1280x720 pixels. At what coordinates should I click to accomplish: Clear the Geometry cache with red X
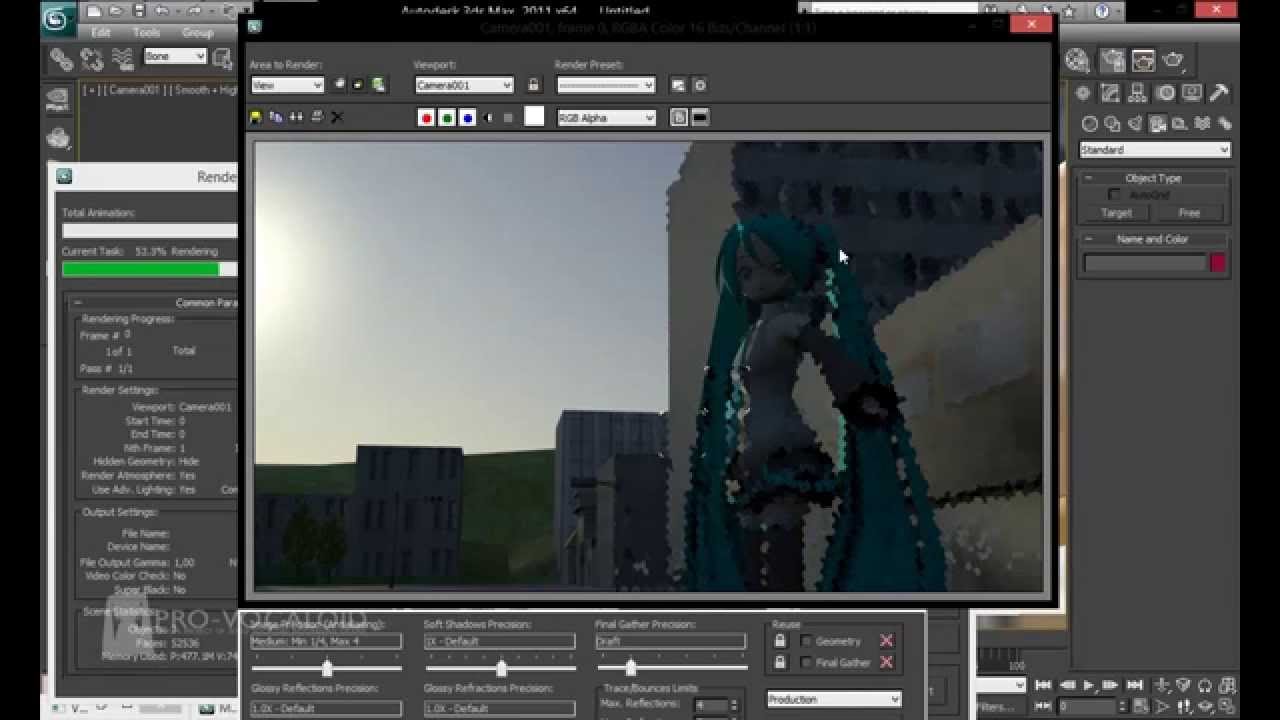[886, 641]
